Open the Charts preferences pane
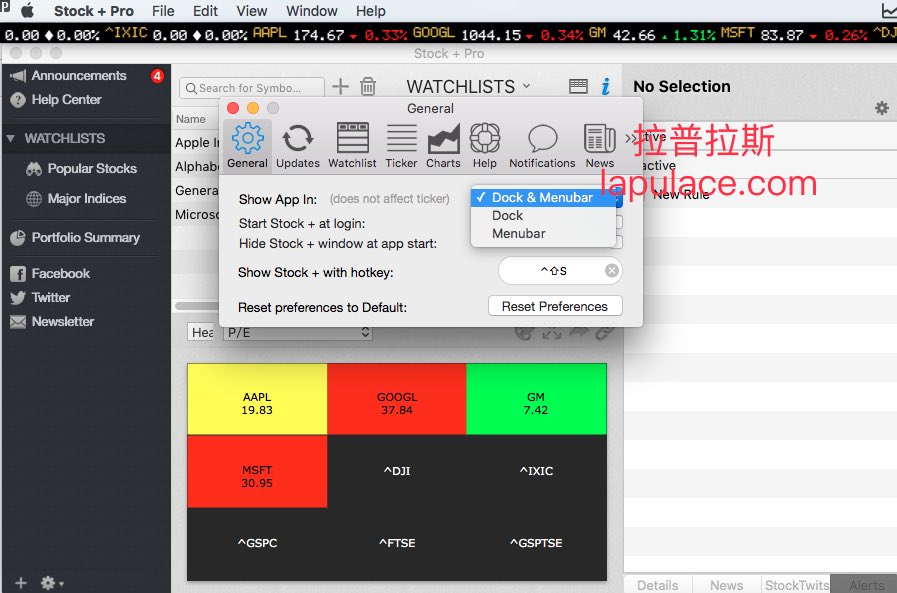The width and height of the screenshot is (897, 593). pos(443,145)
